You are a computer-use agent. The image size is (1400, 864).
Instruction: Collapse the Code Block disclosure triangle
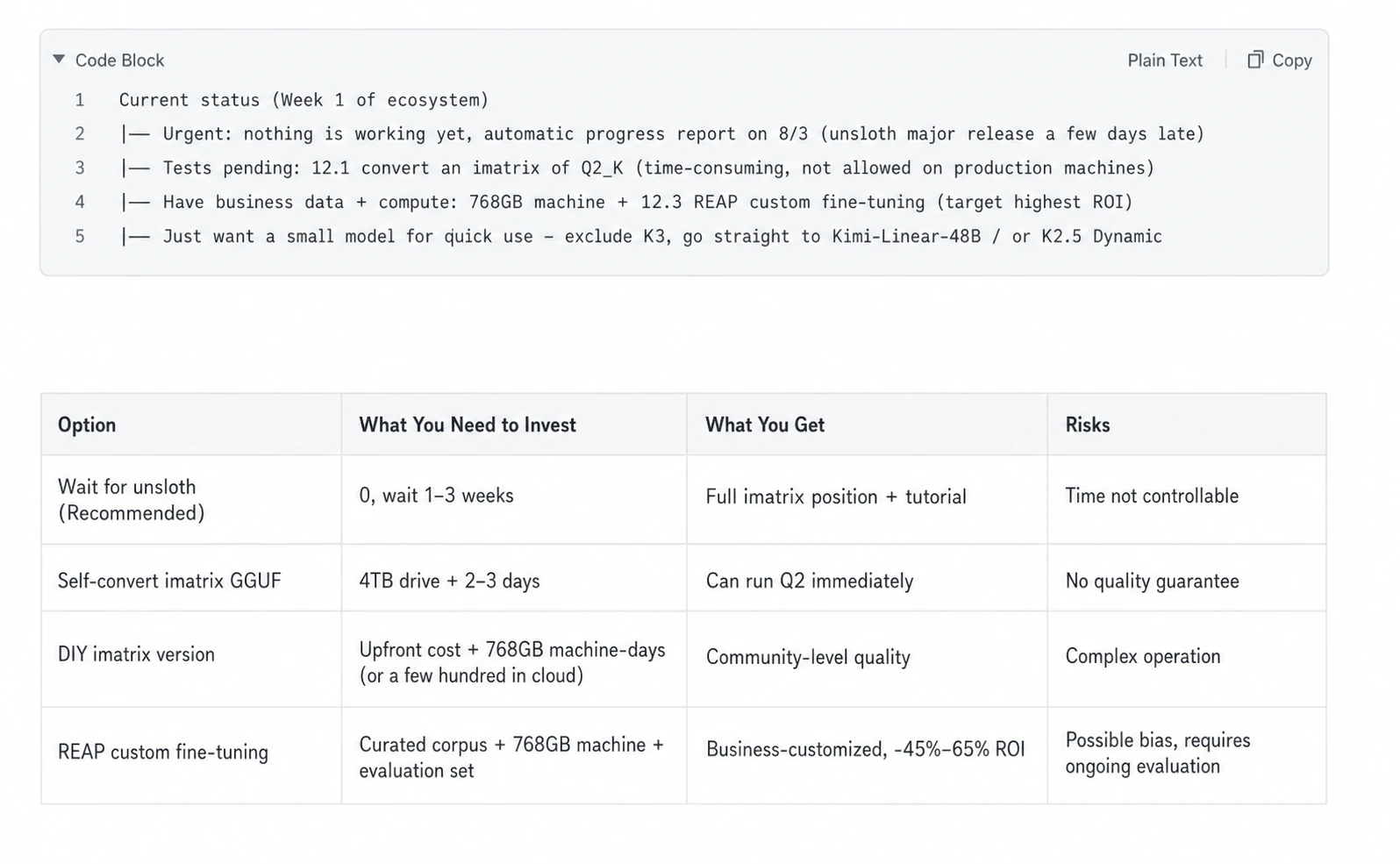point(59,60)
